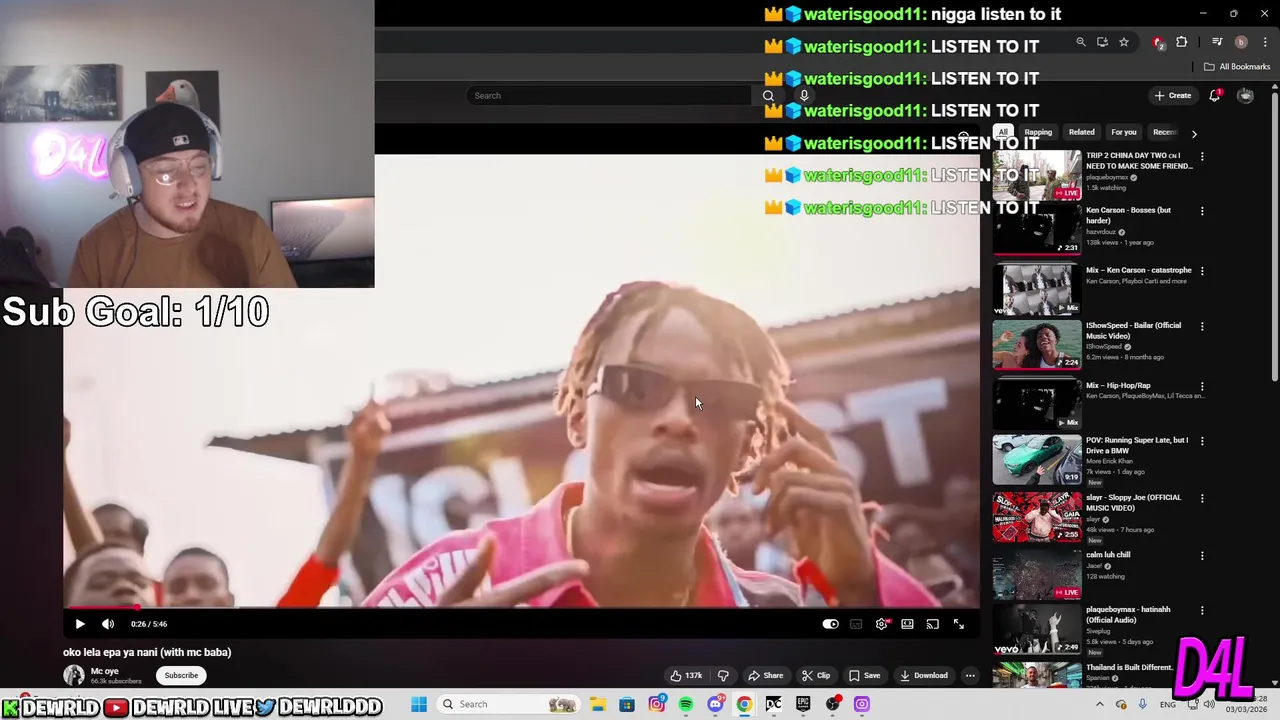Open slayr - Sloppy Joe music video thumbnail
The image size is (1280, 720).
tap(1037, 516)
